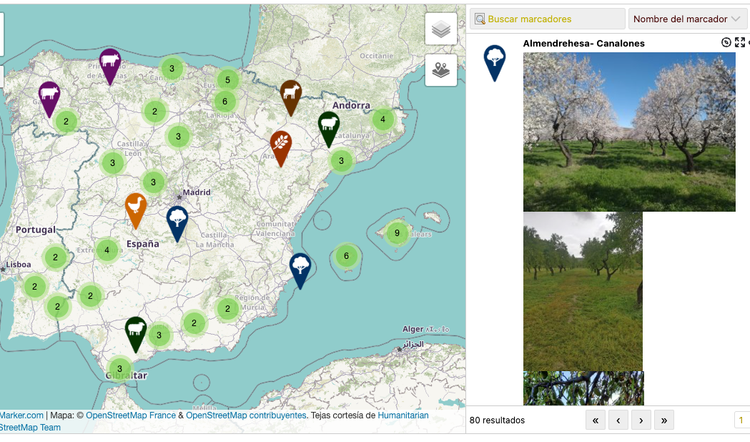Open the blossoming almond trees photo
This screenshot has height=442, width=750.
[629, 132]
